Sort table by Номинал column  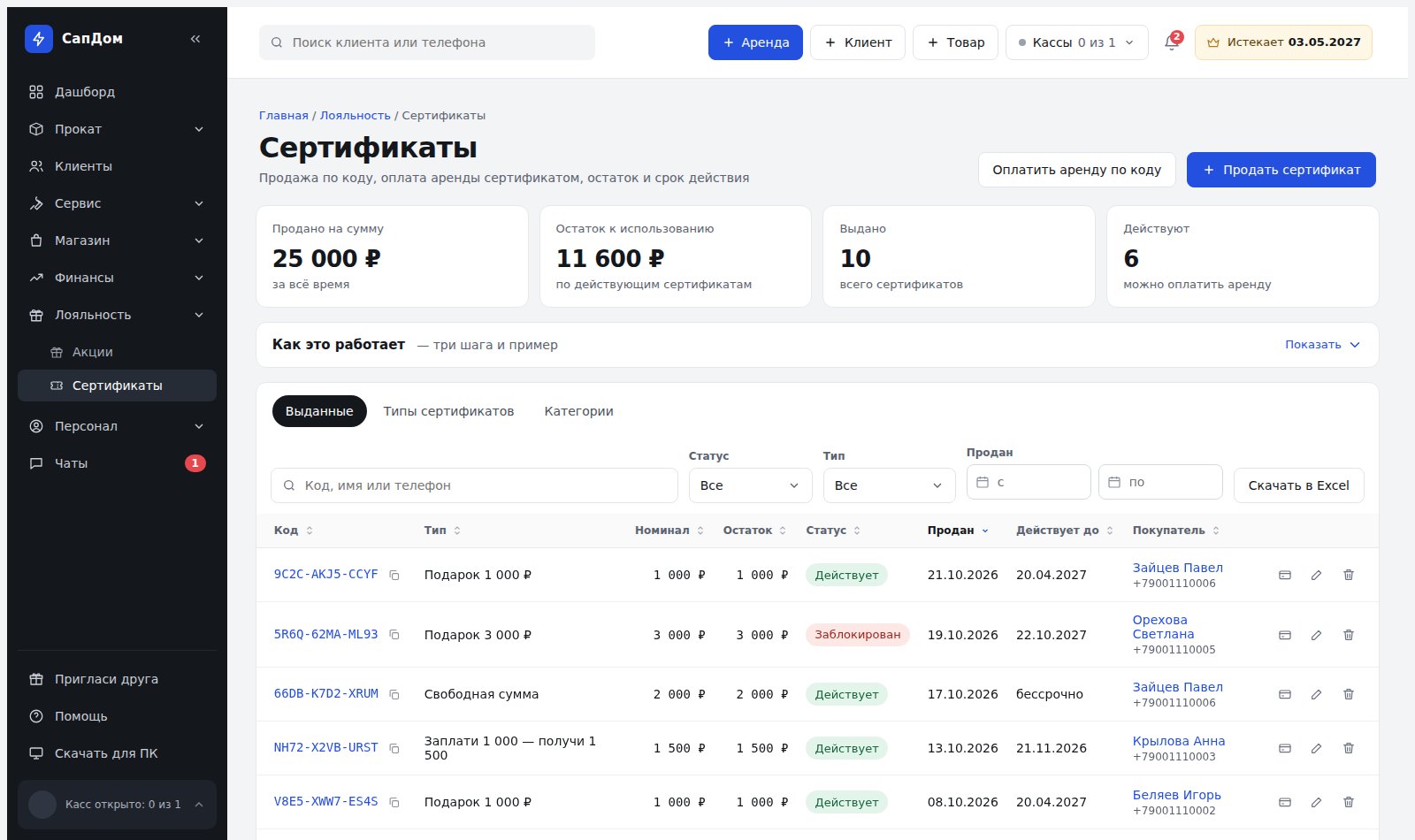coord(669,531)
